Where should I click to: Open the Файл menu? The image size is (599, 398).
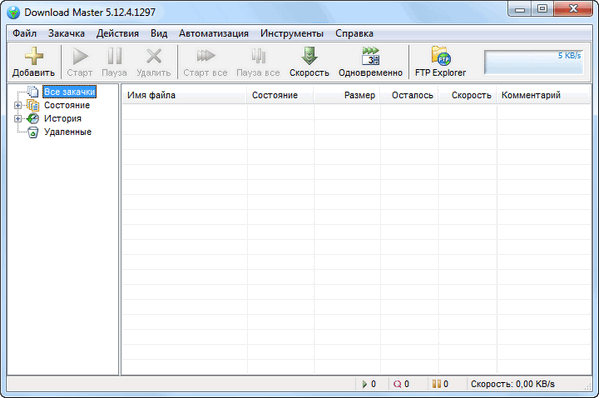click(24, 34)
